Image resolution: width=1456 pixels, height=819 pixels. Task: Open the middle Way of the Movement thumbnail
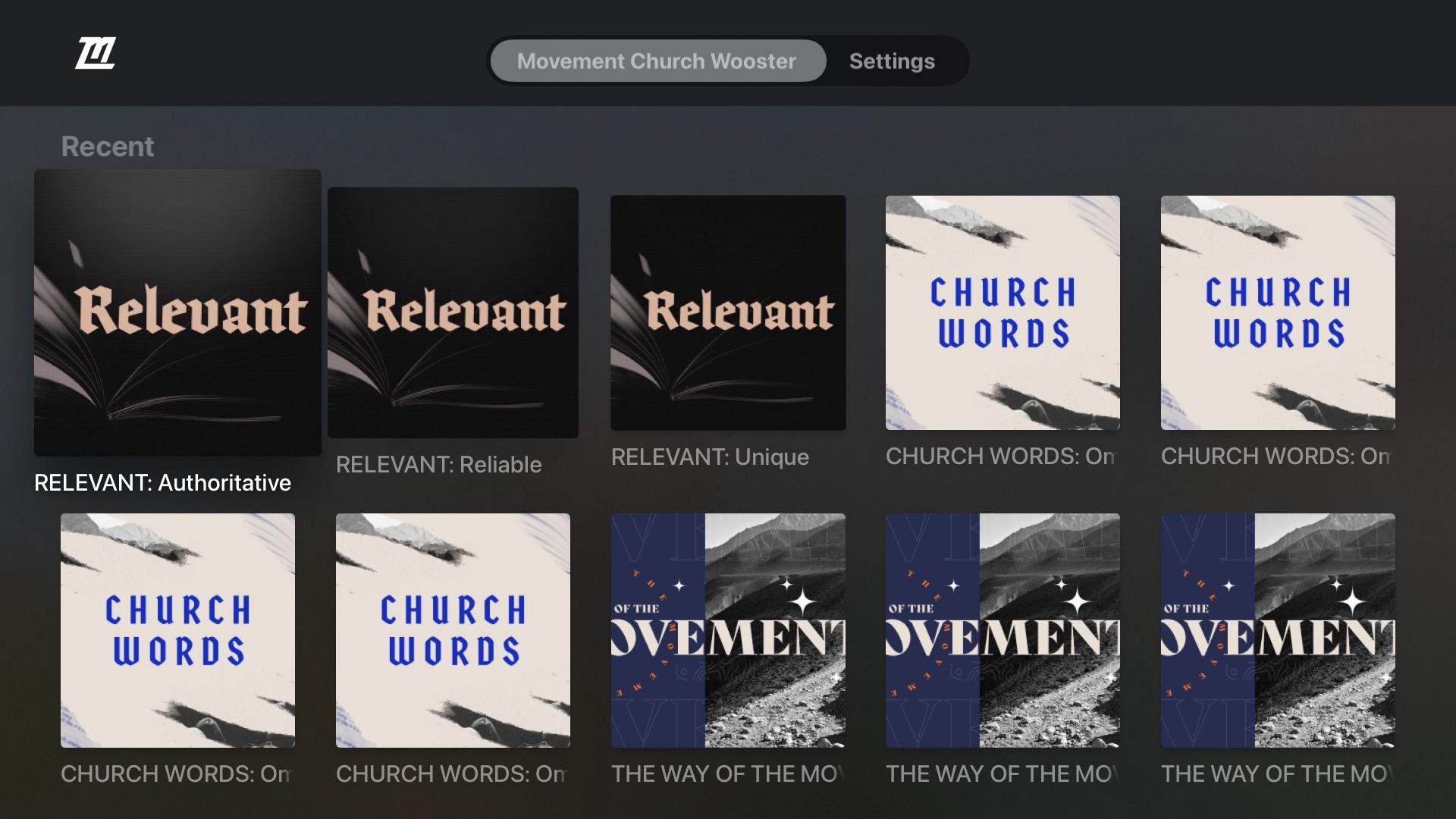[1003, 630]
